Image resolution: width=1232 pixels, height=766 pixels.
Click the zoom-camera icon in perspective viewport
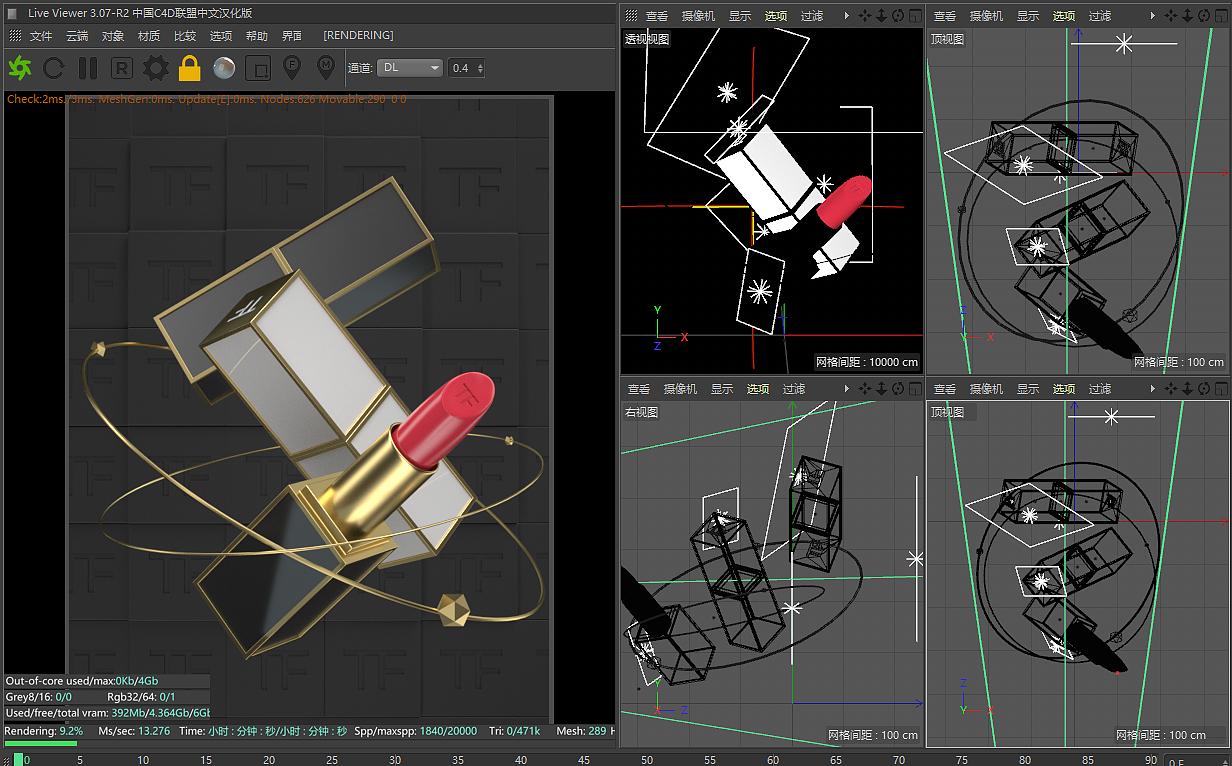881,16
